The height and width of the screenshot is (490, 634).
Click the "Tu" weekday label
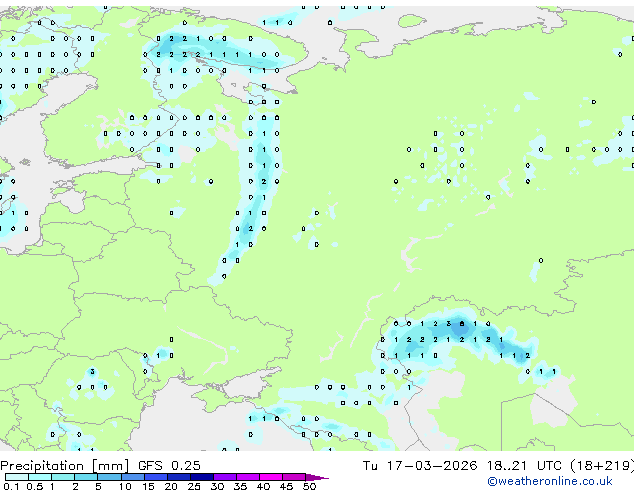370,466
